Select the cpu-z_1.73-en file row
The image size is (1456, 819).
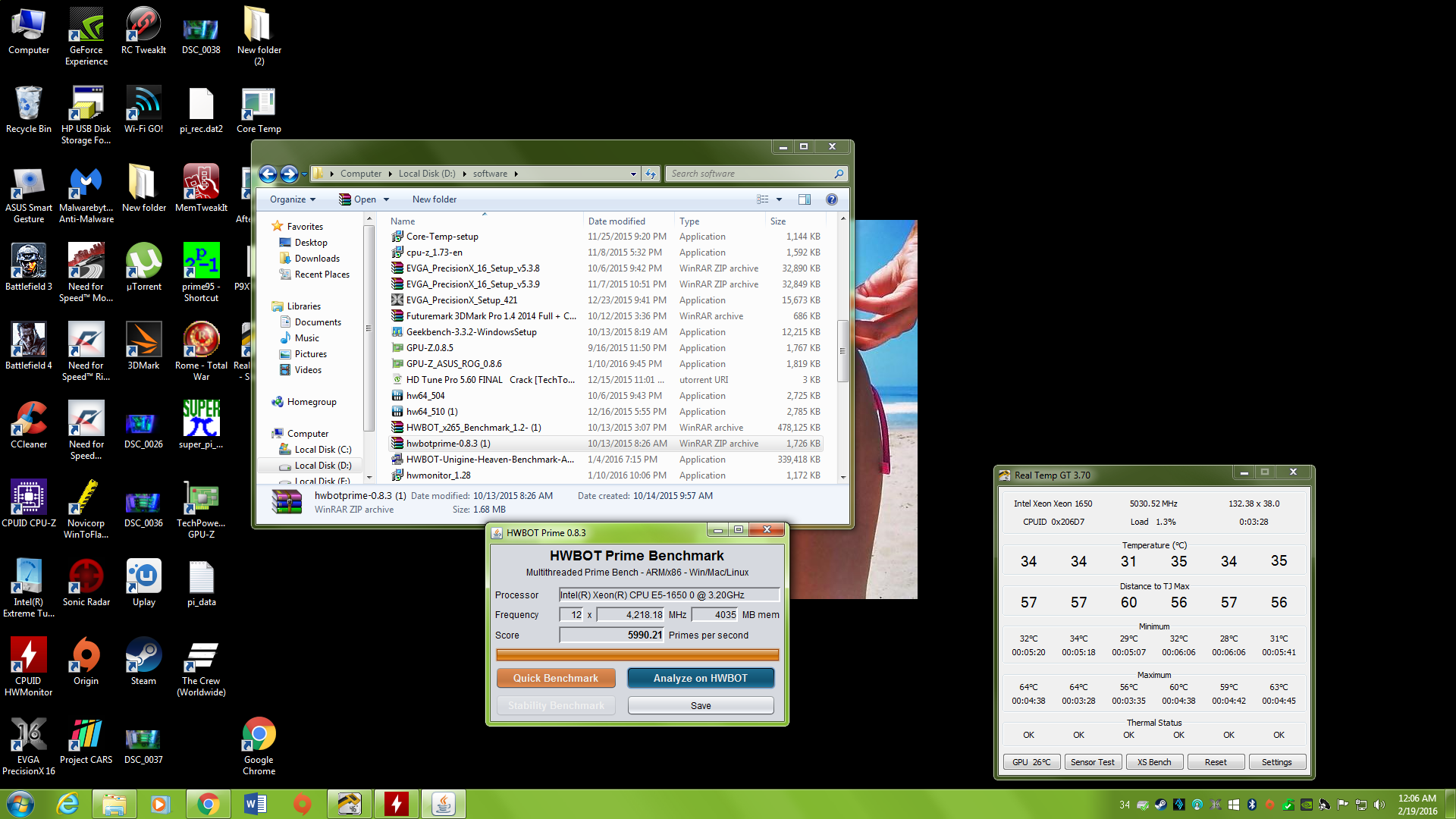click(x=605, y=253)
